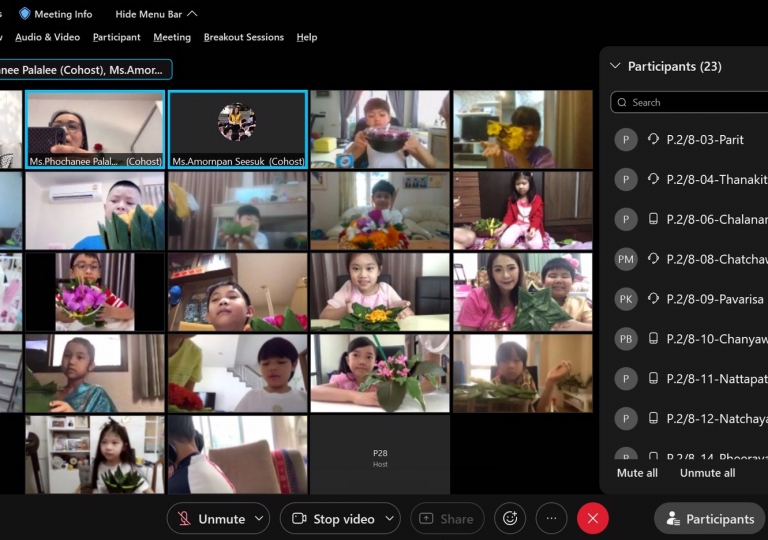Click avatar P for P.2/8-11-Nattapat

626,379
